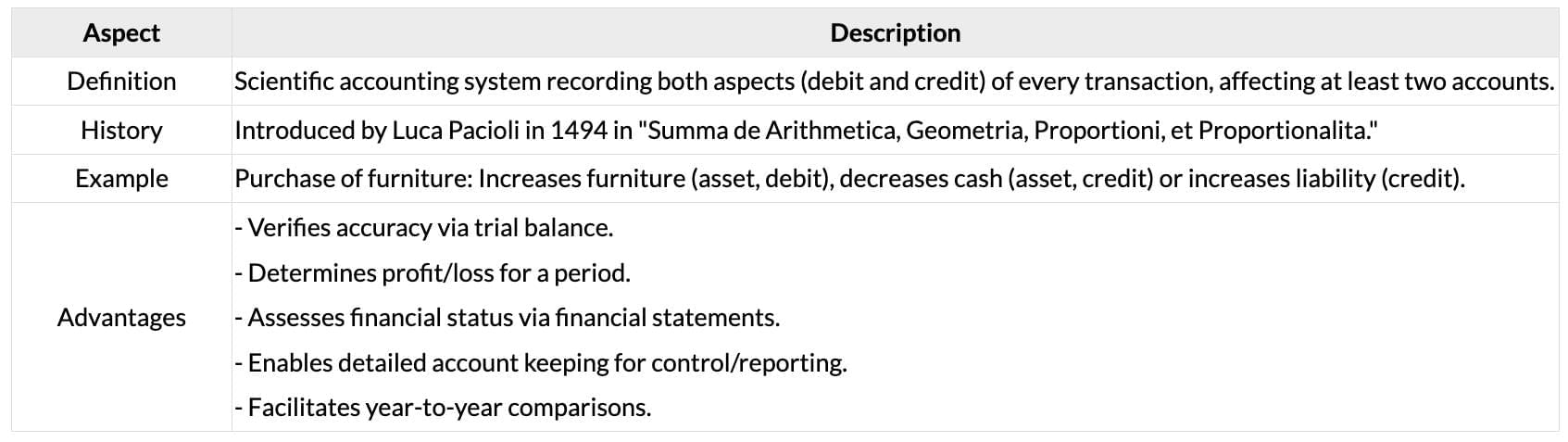Select the Definition row label
Screen dimensions: 1568x442
coord(121,82)
